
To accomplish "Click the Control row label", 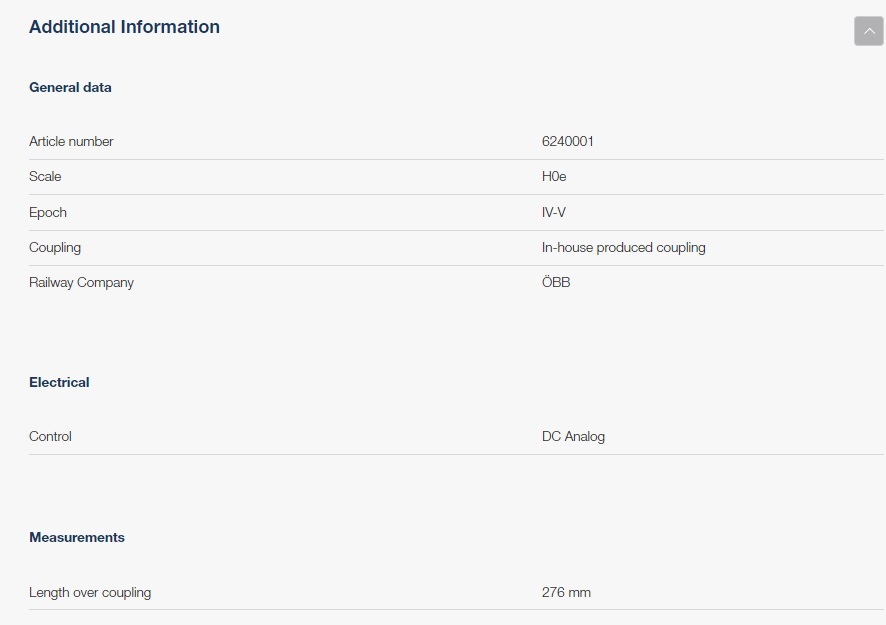I will (x=50, y=437).
